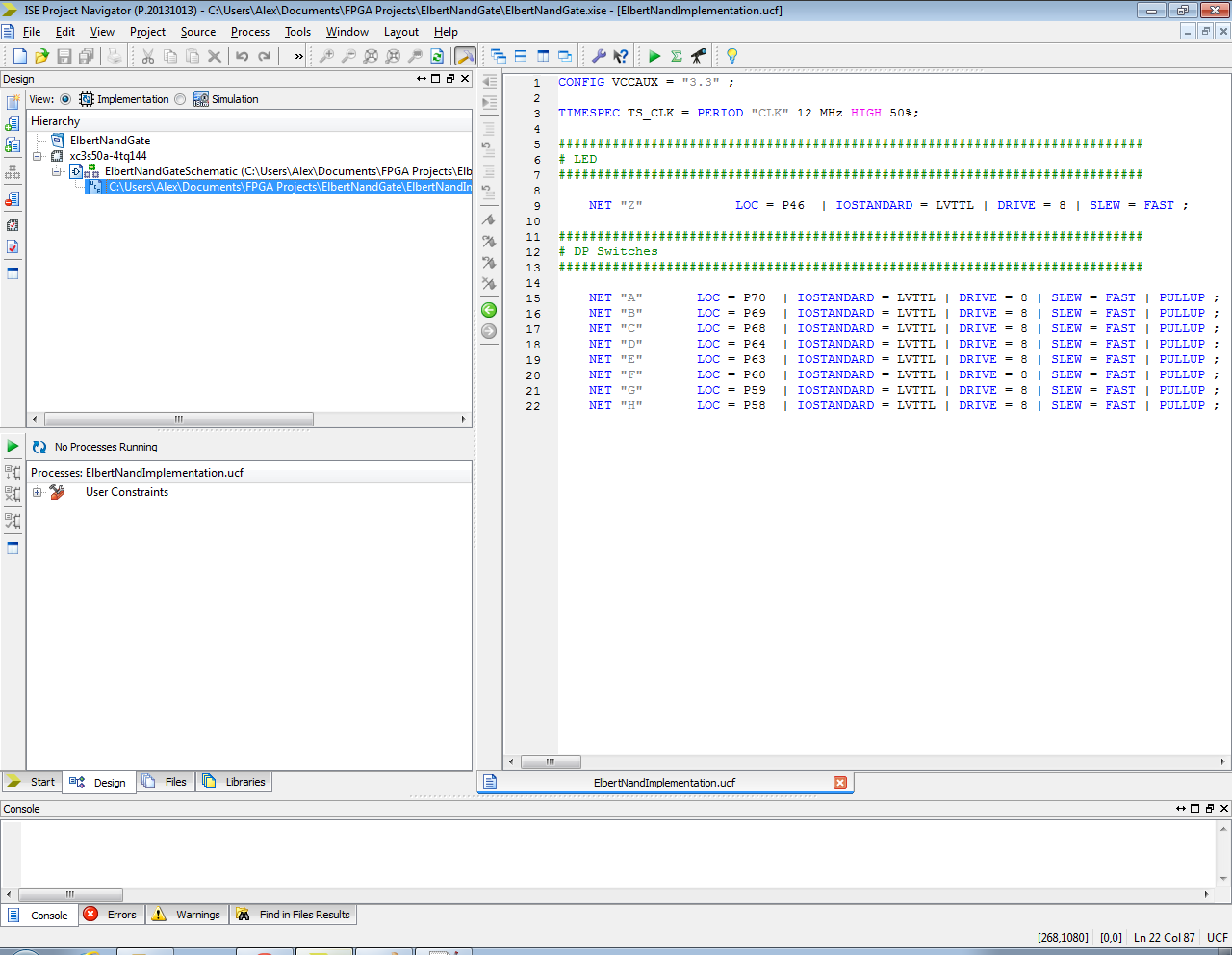Screen dimensions: 1232x955
Task: Collapse the ElbertNandGateSchematic tree node
Action: 57,171
